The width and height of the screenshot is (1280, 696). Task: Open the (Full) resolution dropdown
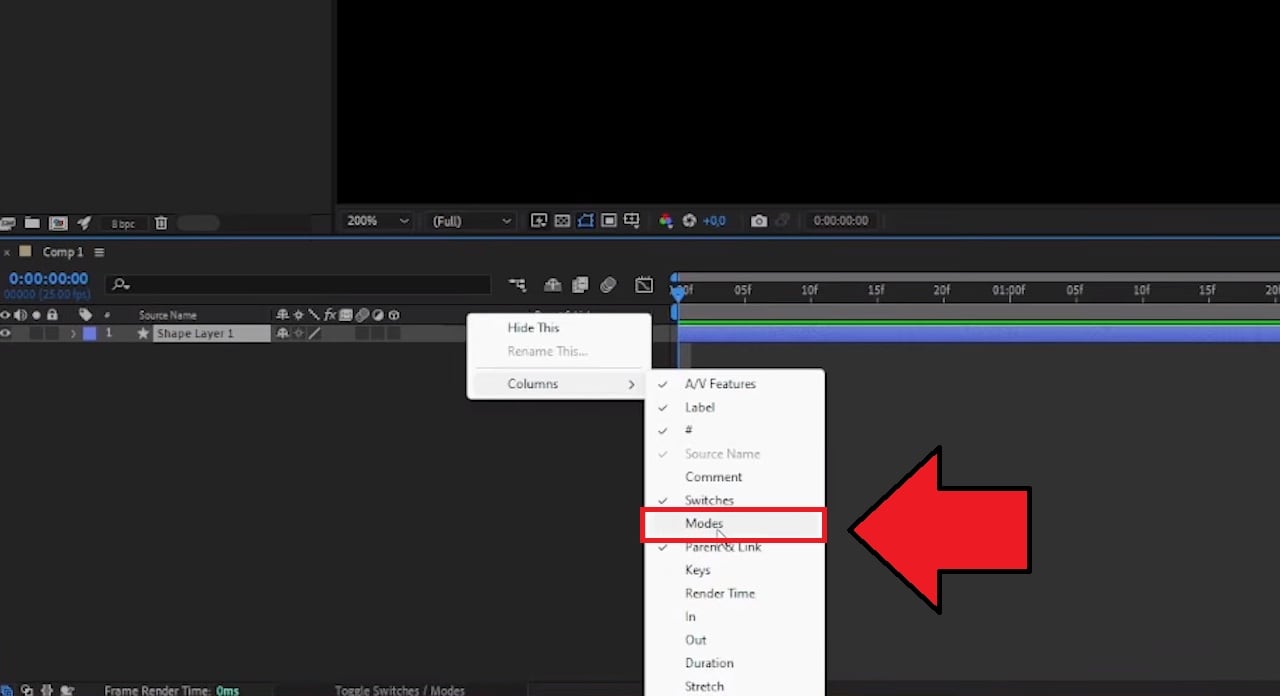point(471,221)
